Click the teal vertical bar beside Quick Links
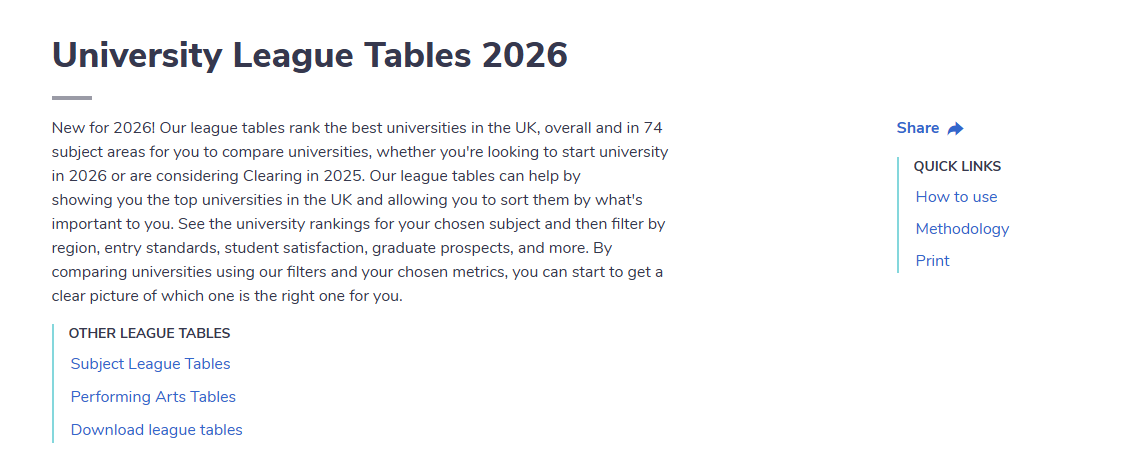This screenshot has width=1129, height=450. [x=898, y=215]
